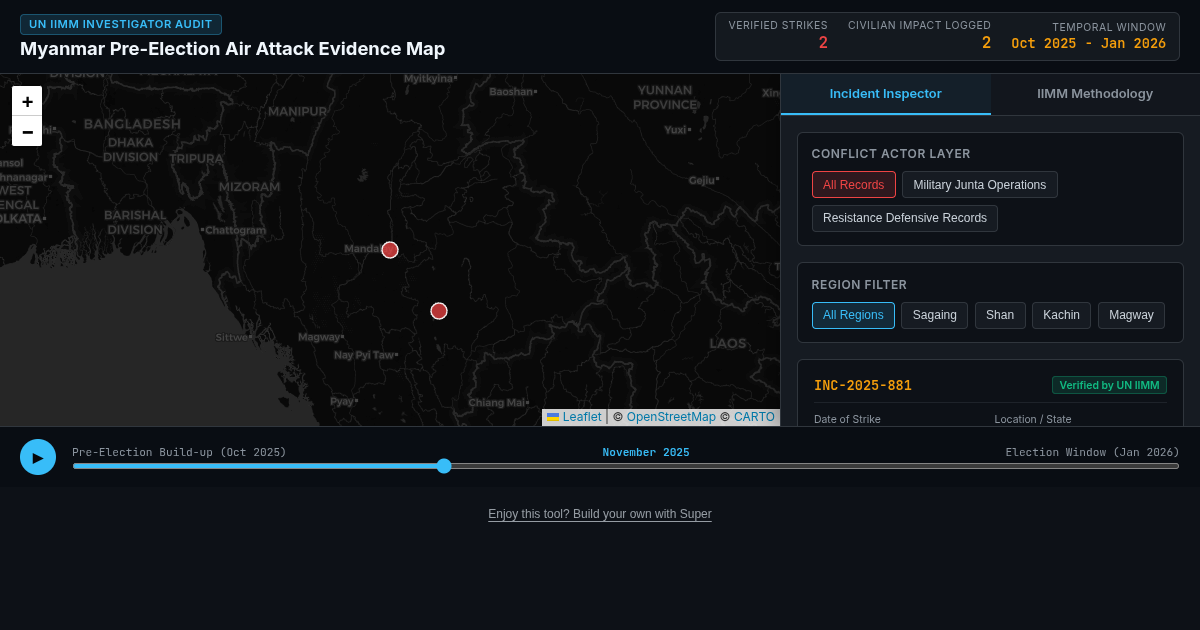Open the IIMM Methodology tab
Screen dimensions: 1200x630
tap(1095, 94)
